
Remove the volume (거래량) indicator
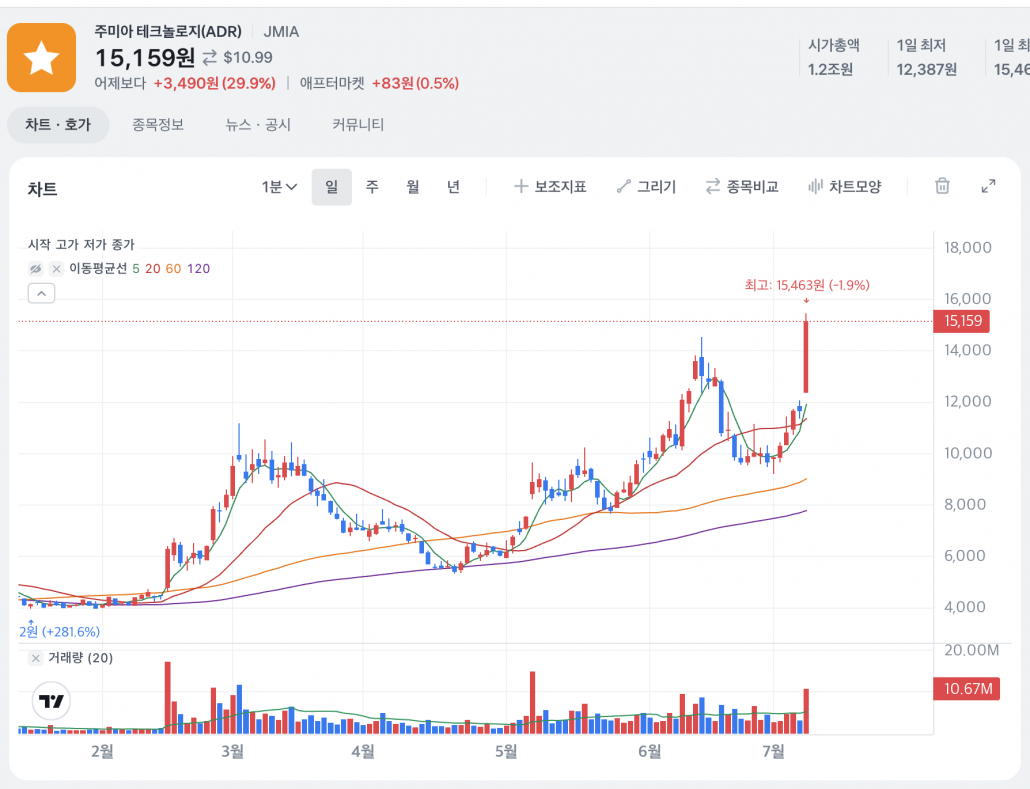(x=35, y=658)
